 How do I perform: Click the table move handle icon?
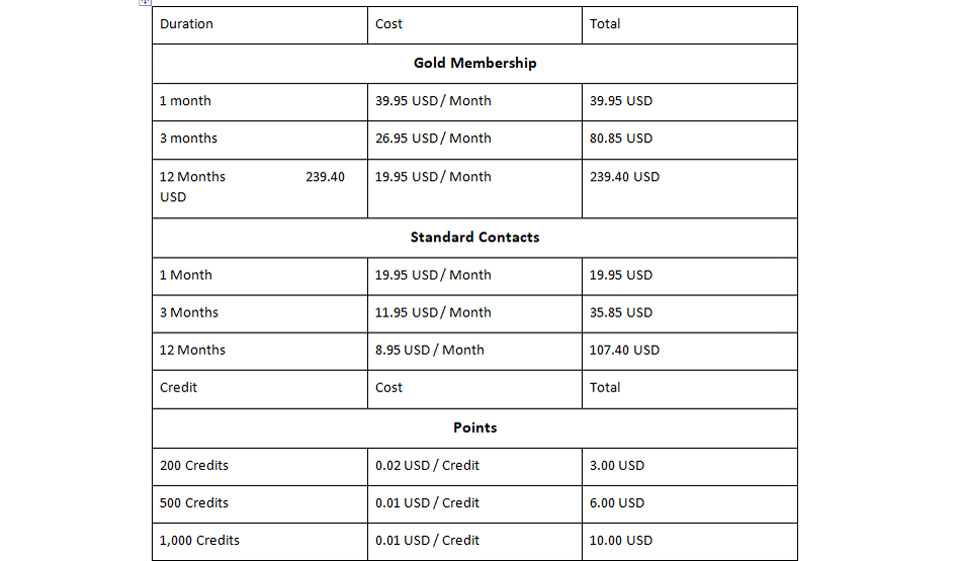coord(144,2)
